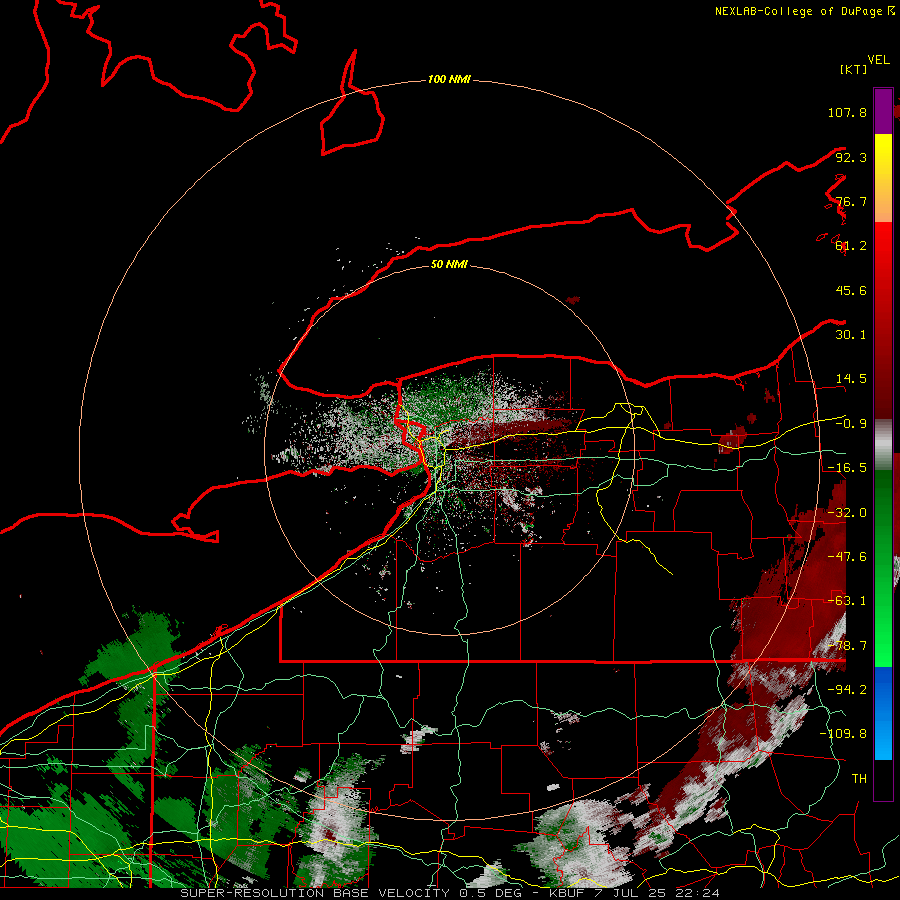The image size is (900, 900).
Task: Click the 30.1 value on velocity scale
Action: coord(851,335)
